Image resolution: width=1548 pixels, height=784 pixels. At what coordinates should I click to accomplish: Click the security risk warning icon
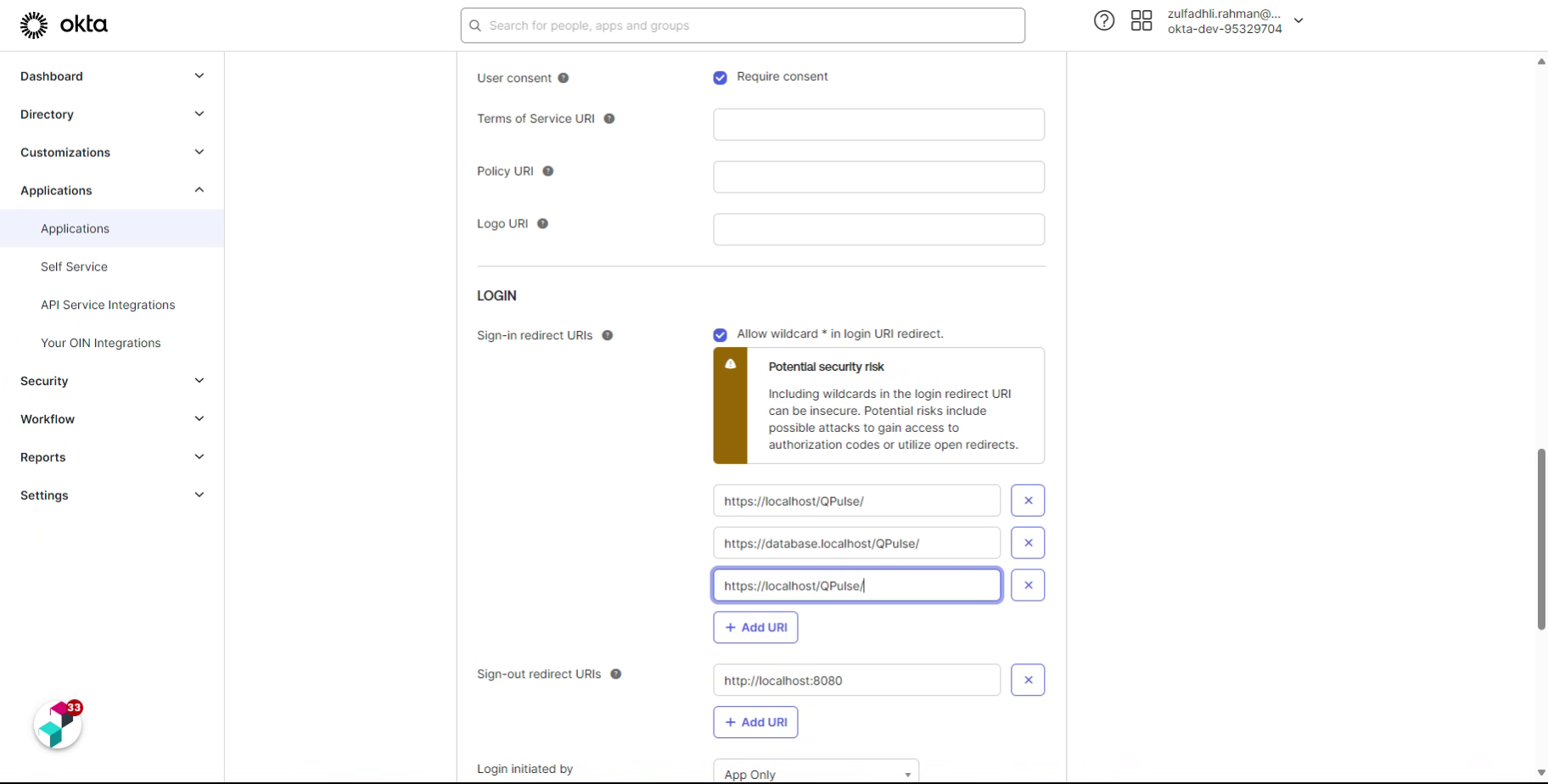click(731, 364)
